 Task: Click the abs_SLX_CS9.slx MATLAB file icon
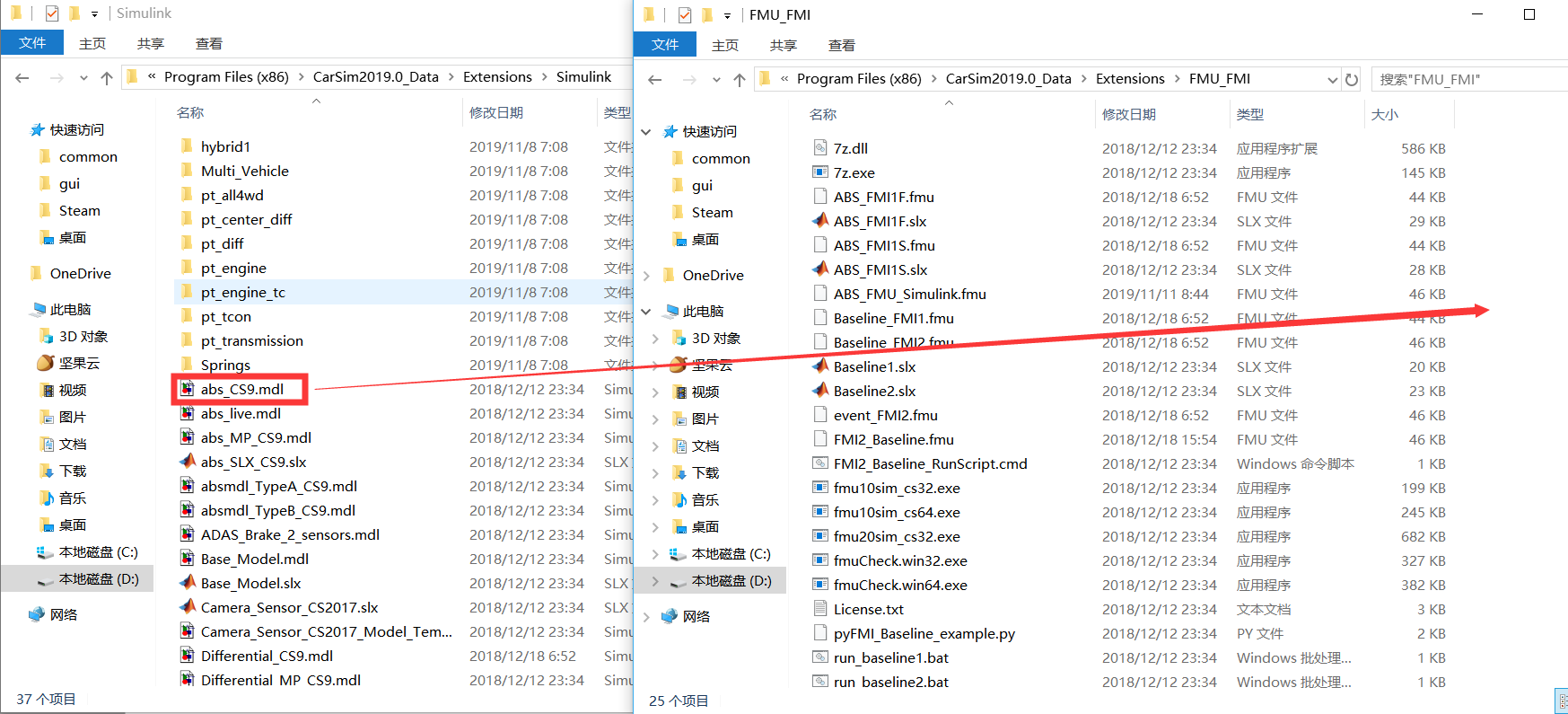pyautogui.click(x=188, y=462)
